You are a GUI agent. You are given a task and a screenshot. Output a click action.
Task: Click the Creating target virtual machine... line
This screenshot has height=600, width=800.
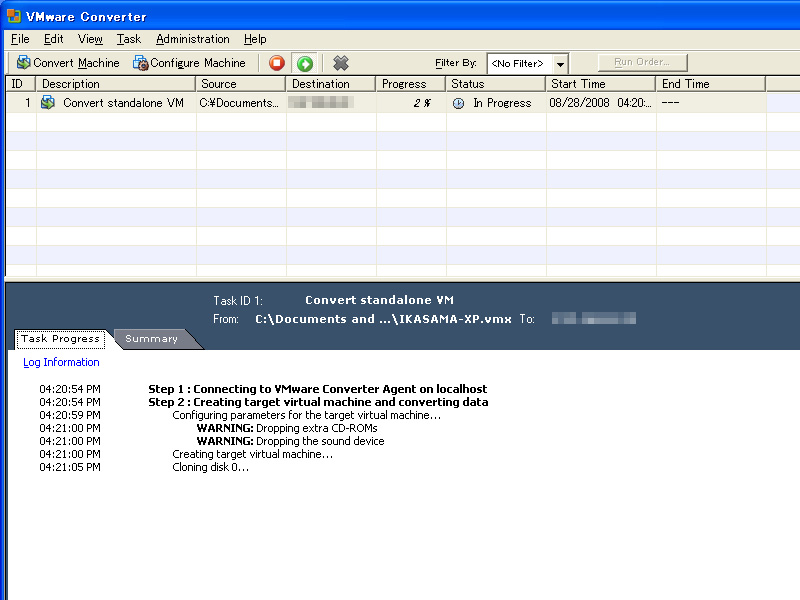[x=253, y=454]
